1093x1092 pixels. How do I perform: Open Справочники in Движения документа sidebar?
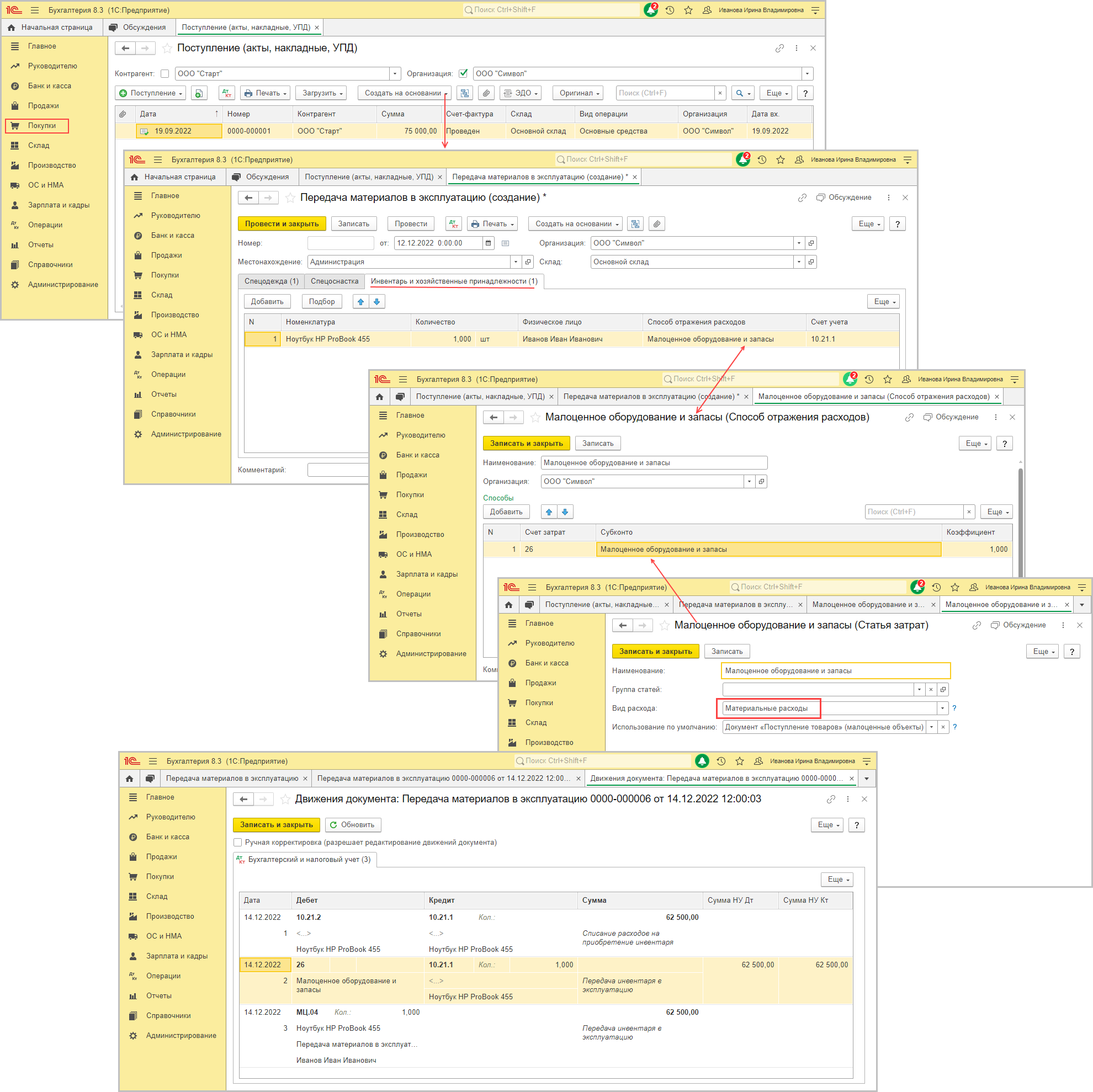(x=168, y=1015)
